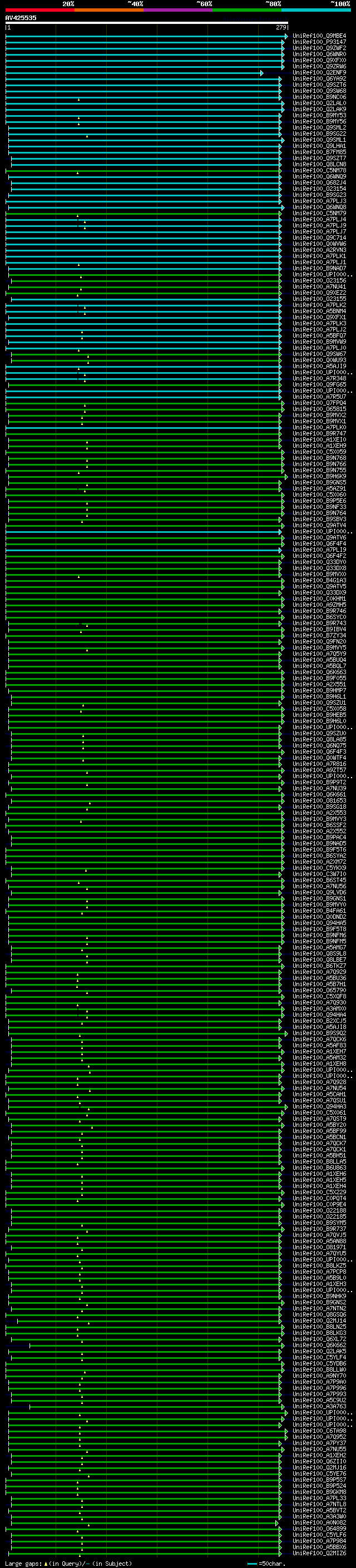Click the red ~20% identity legend bar
This screenshot has height=1568, width=356.
pos(39,10)
